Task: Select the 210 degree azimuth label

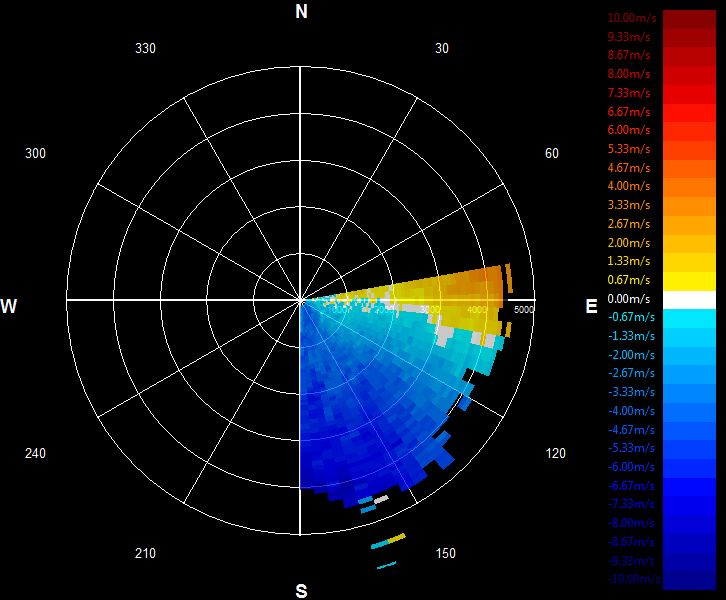Action: pos(145,553)
